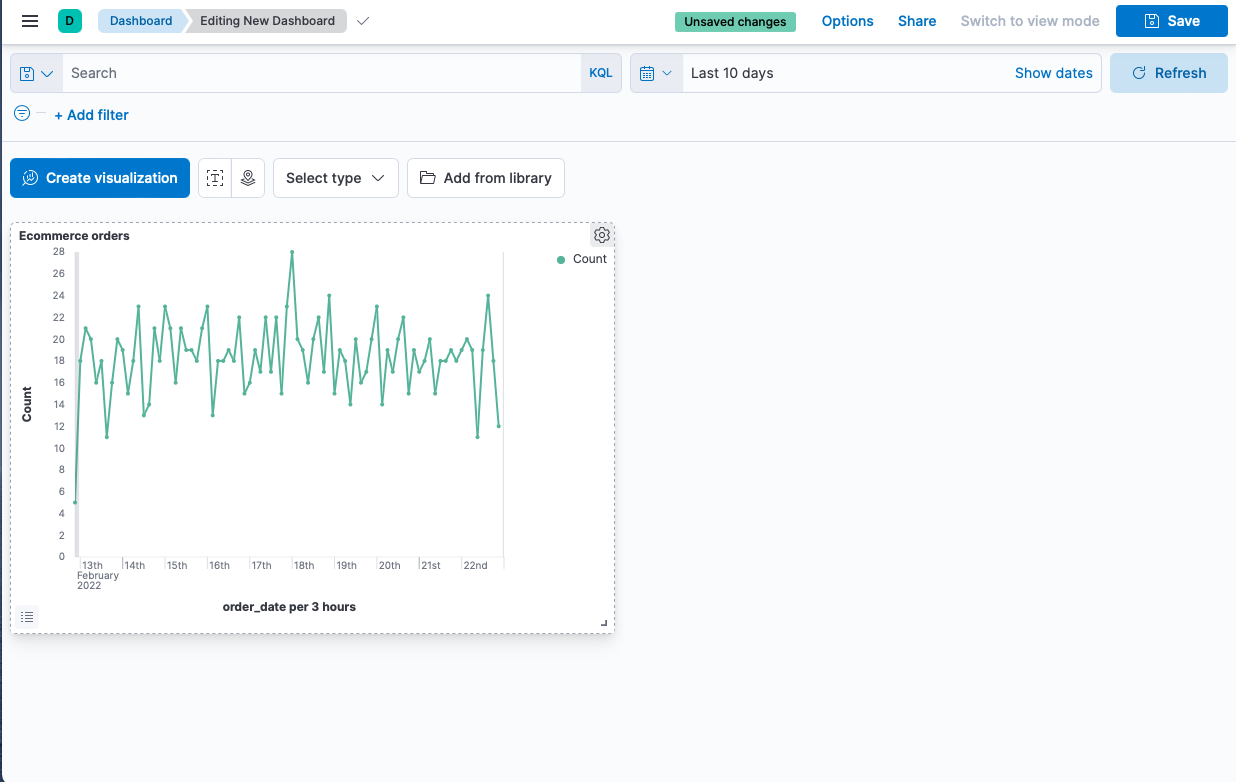Viewport: 1236px width, 782px height.
Task: Go to the Dashboard breadcrumb
Action: click(x=140, y=20)
